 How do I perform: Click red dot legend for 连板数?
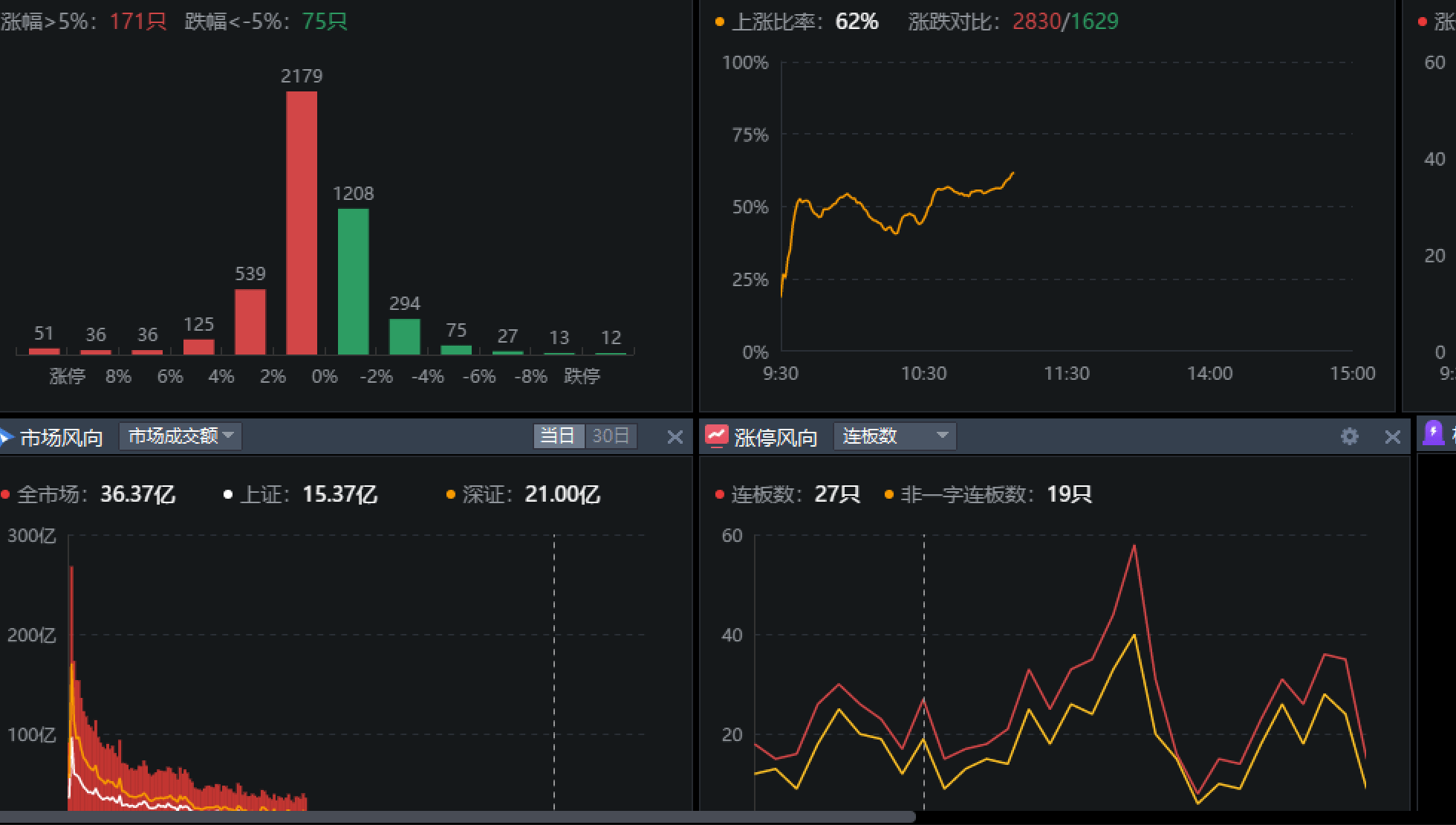[719, 495]
